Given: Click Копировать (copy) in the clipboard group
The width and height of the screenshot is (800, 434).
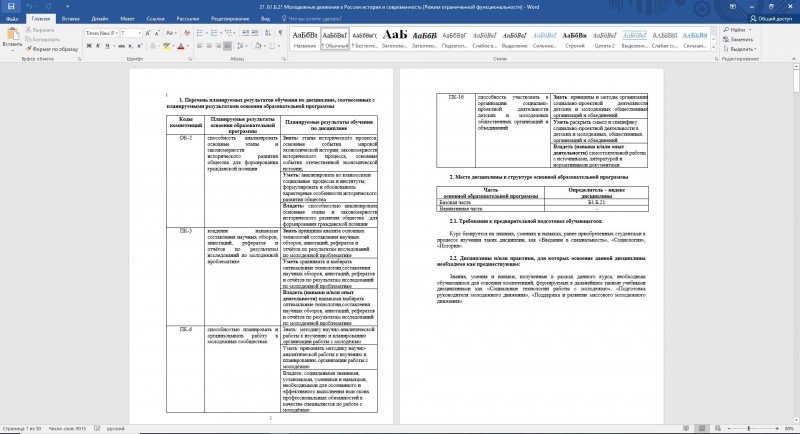Looking at the screenshot, I should click(43, 39).
